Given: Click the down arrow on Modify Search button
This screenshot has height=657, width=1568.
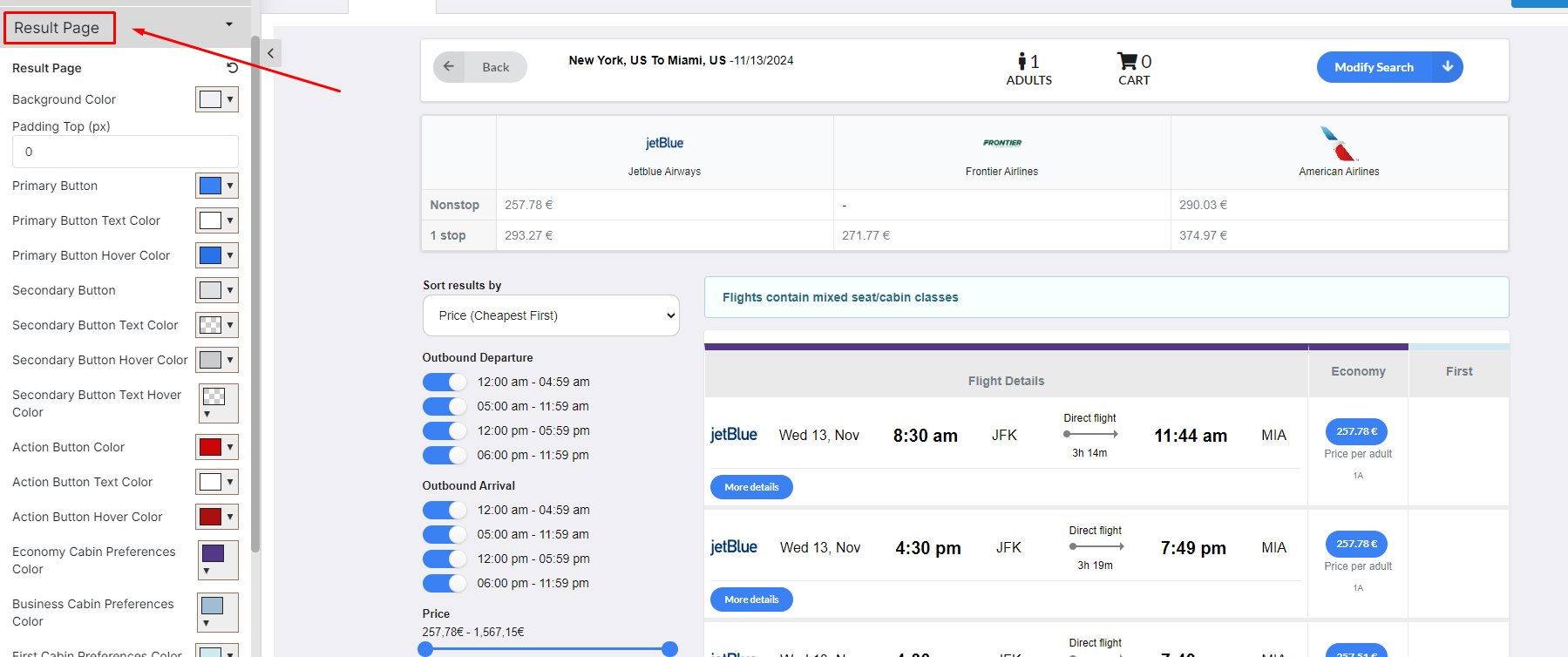Looking at the screenshot, I should (1448, 67).
